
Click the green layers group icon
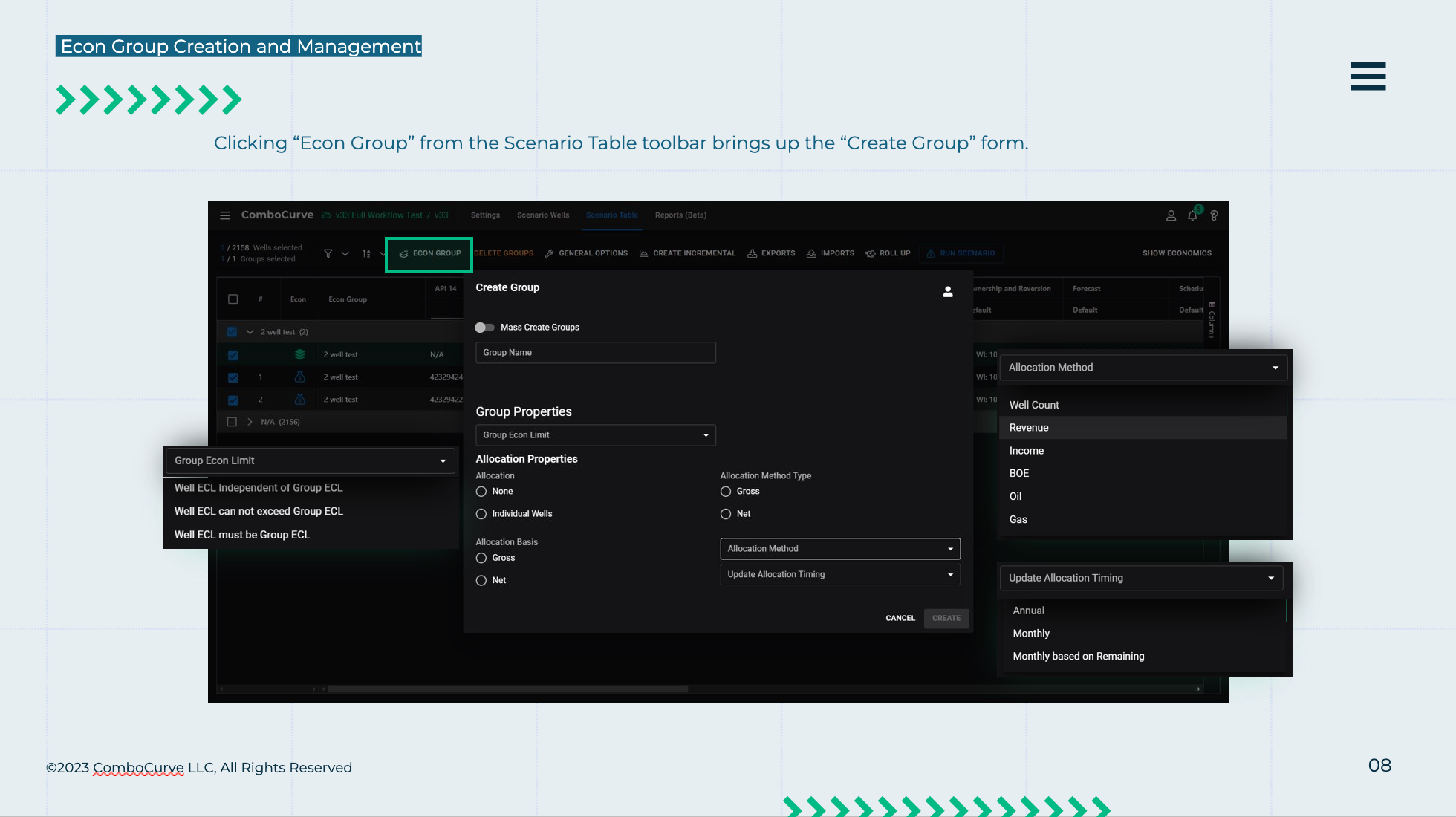(300, 354)
